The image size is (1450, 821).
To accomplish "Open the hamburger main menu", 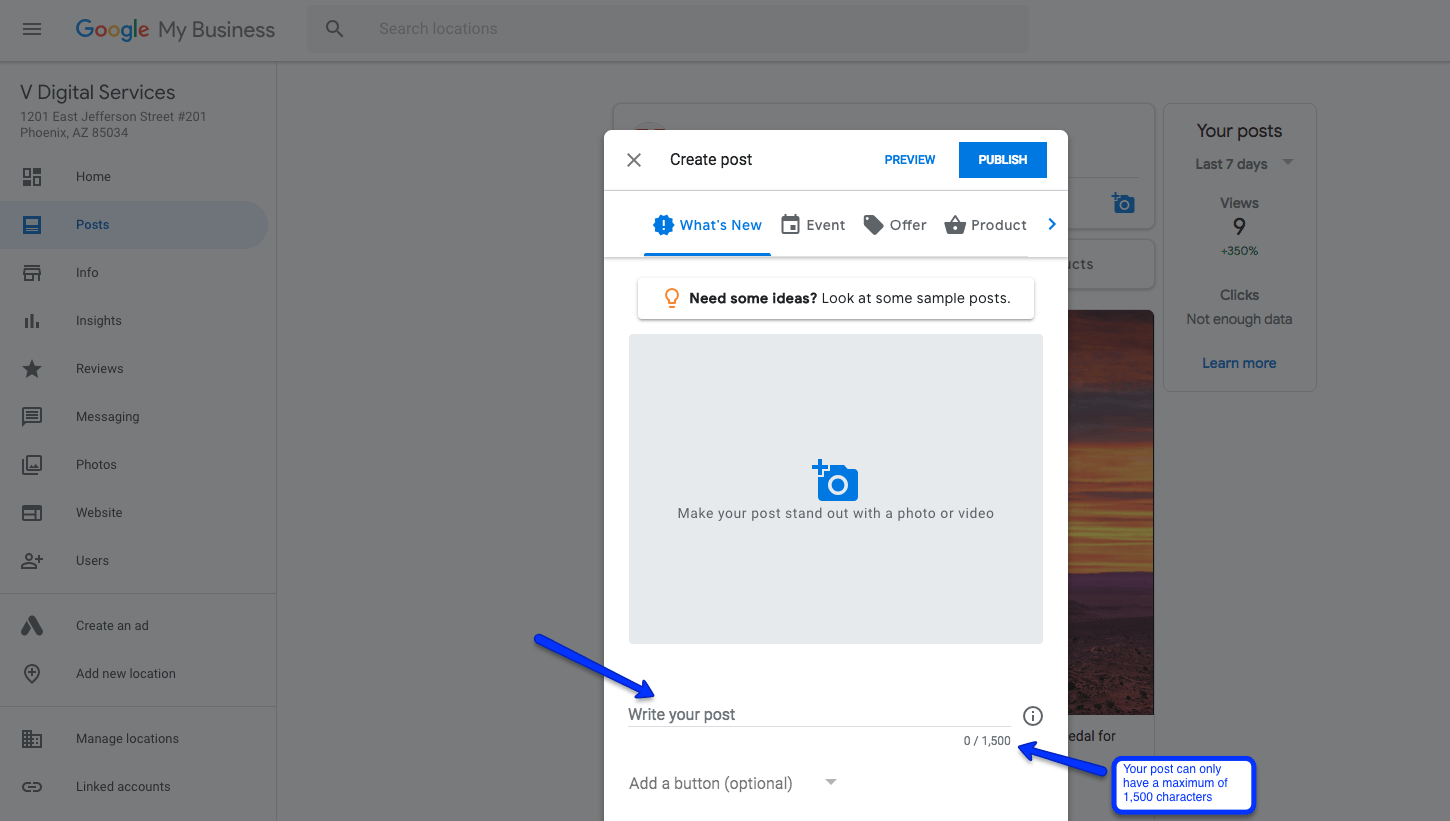I will click(32, 29).
